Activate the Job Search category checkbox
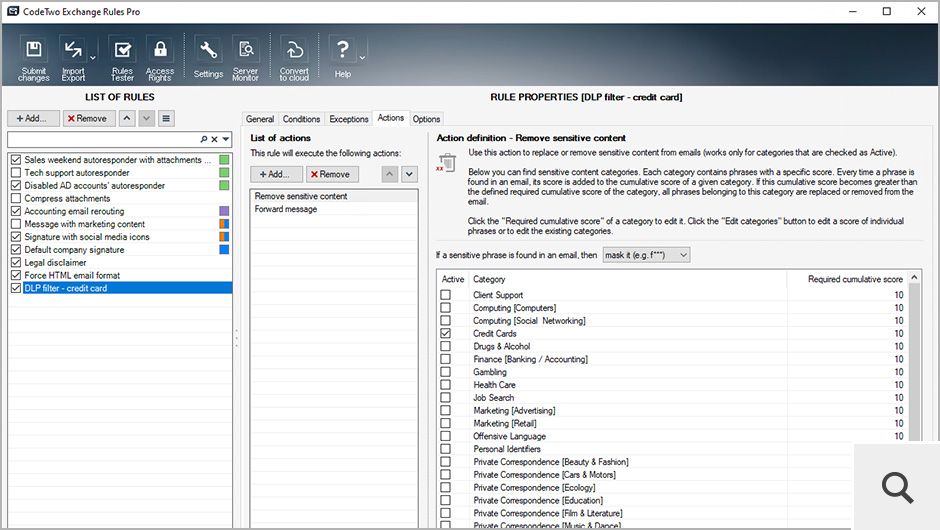Screen dimensions: 940x530 (x=445, y=397)
